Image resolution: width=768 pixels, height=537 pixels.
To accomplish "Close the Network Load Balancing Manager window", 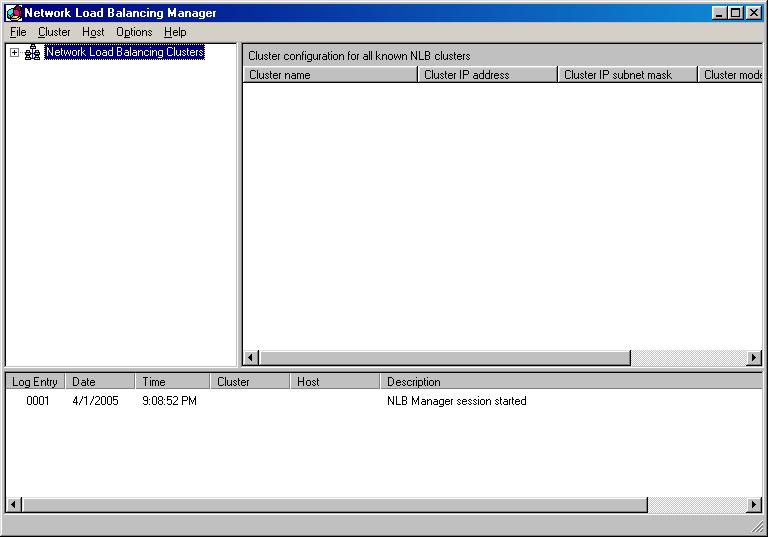I will (753, 13).
